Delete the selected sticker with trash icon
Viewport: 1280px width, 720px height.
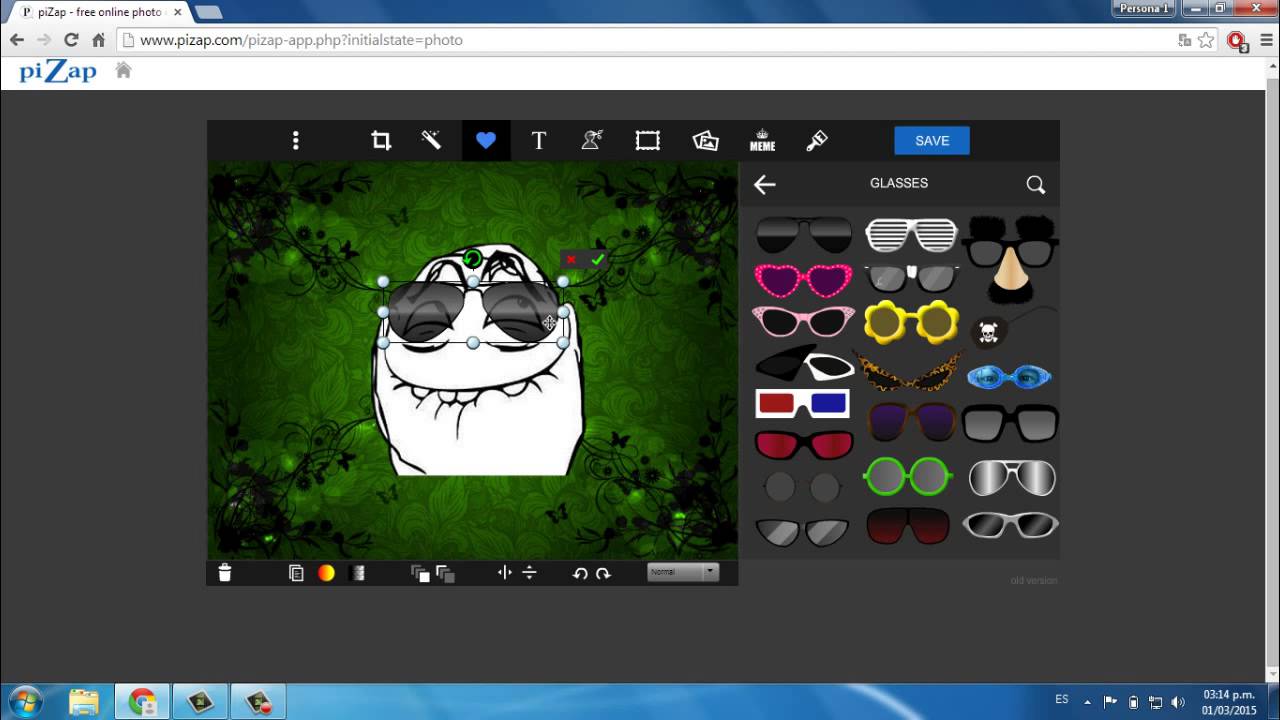point(225,573)
